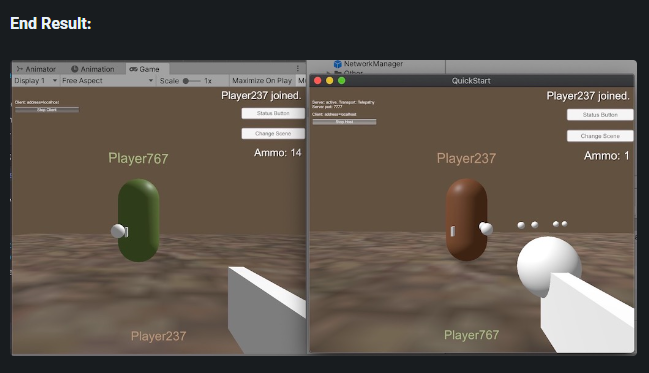Open the Display 1 dropdown
Image resolution: width=649 pixels, height=373 pixels.
(x=36, y=81)
